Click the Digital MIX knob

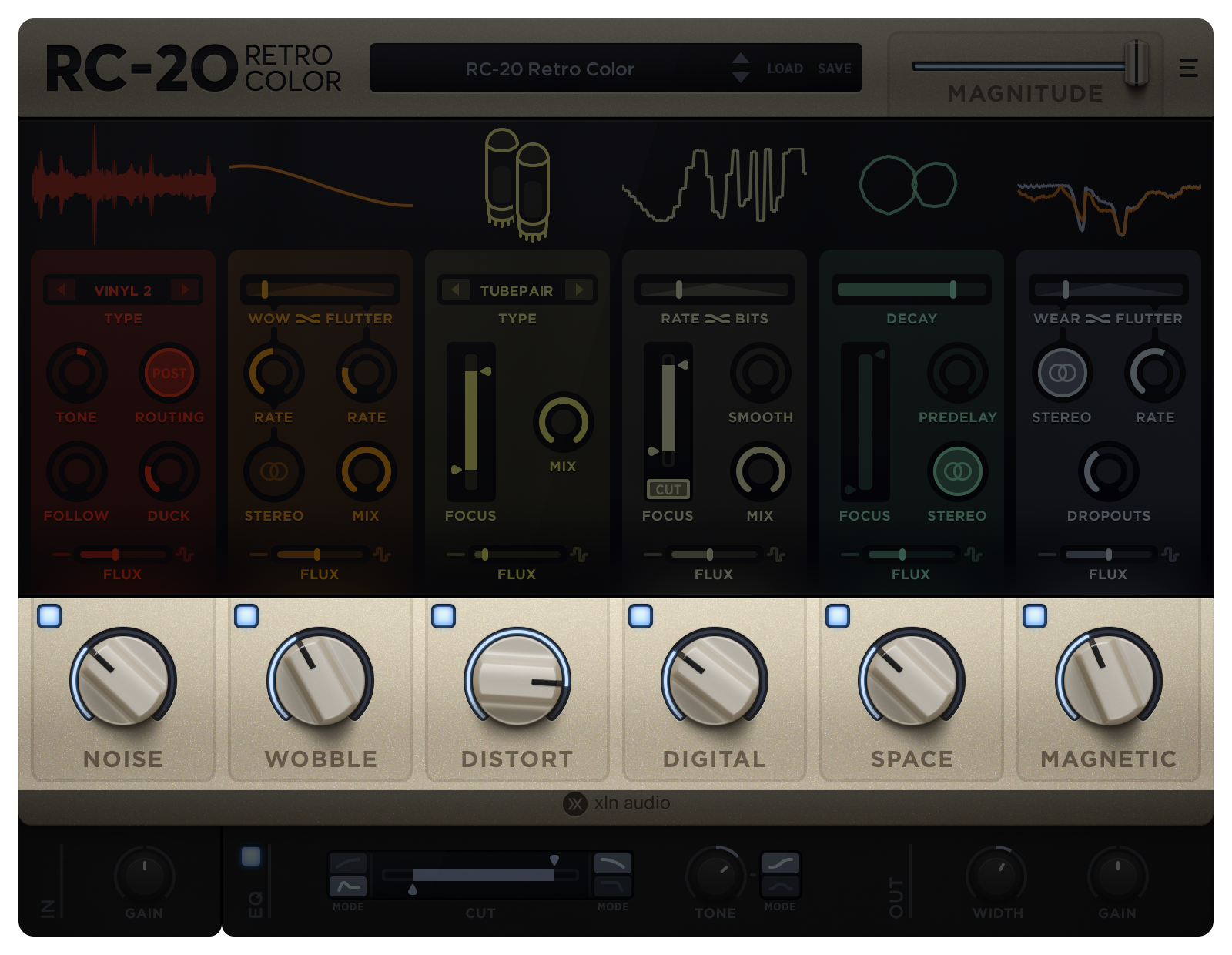[761, 471]
